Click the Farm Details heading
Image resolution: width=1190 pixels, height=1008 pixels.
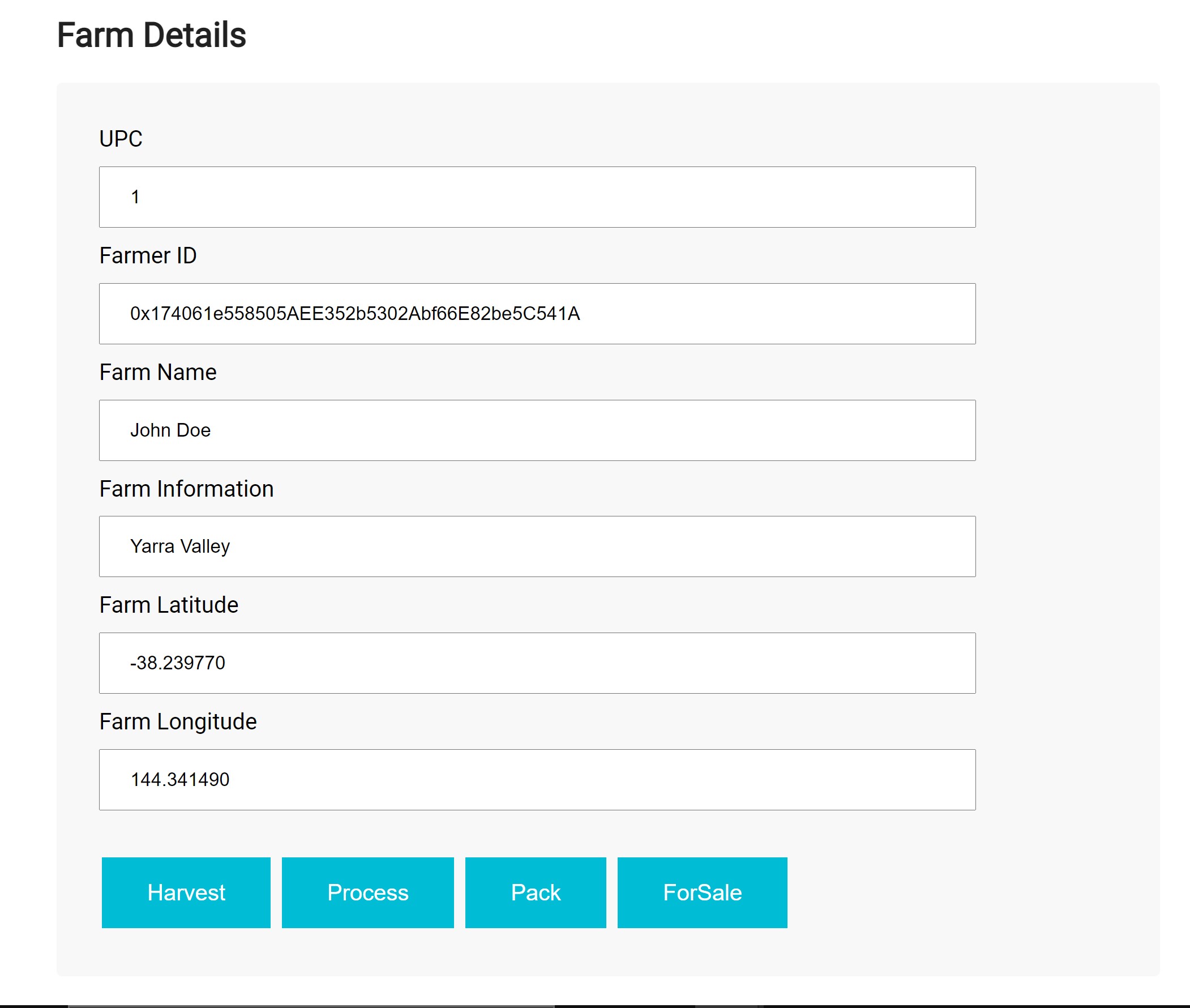pyautogui.click(x=151, y=36)
